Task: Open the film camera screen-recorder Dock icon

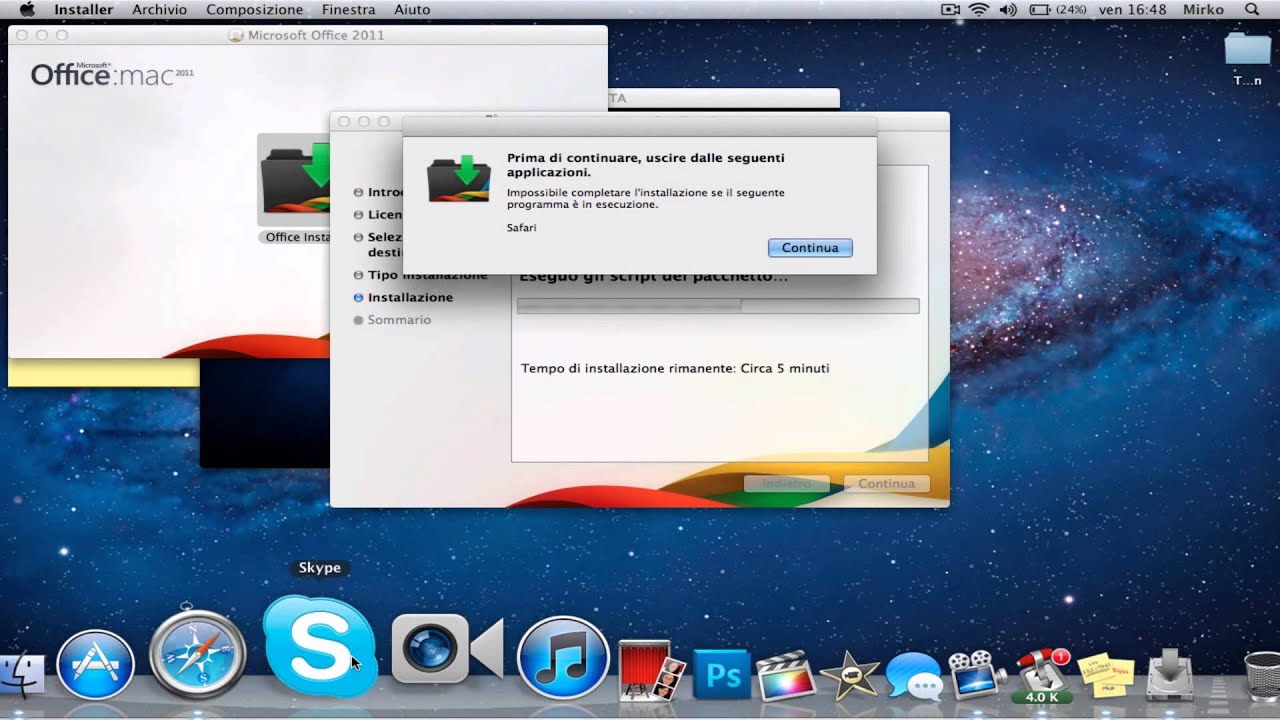Action: 977,675
